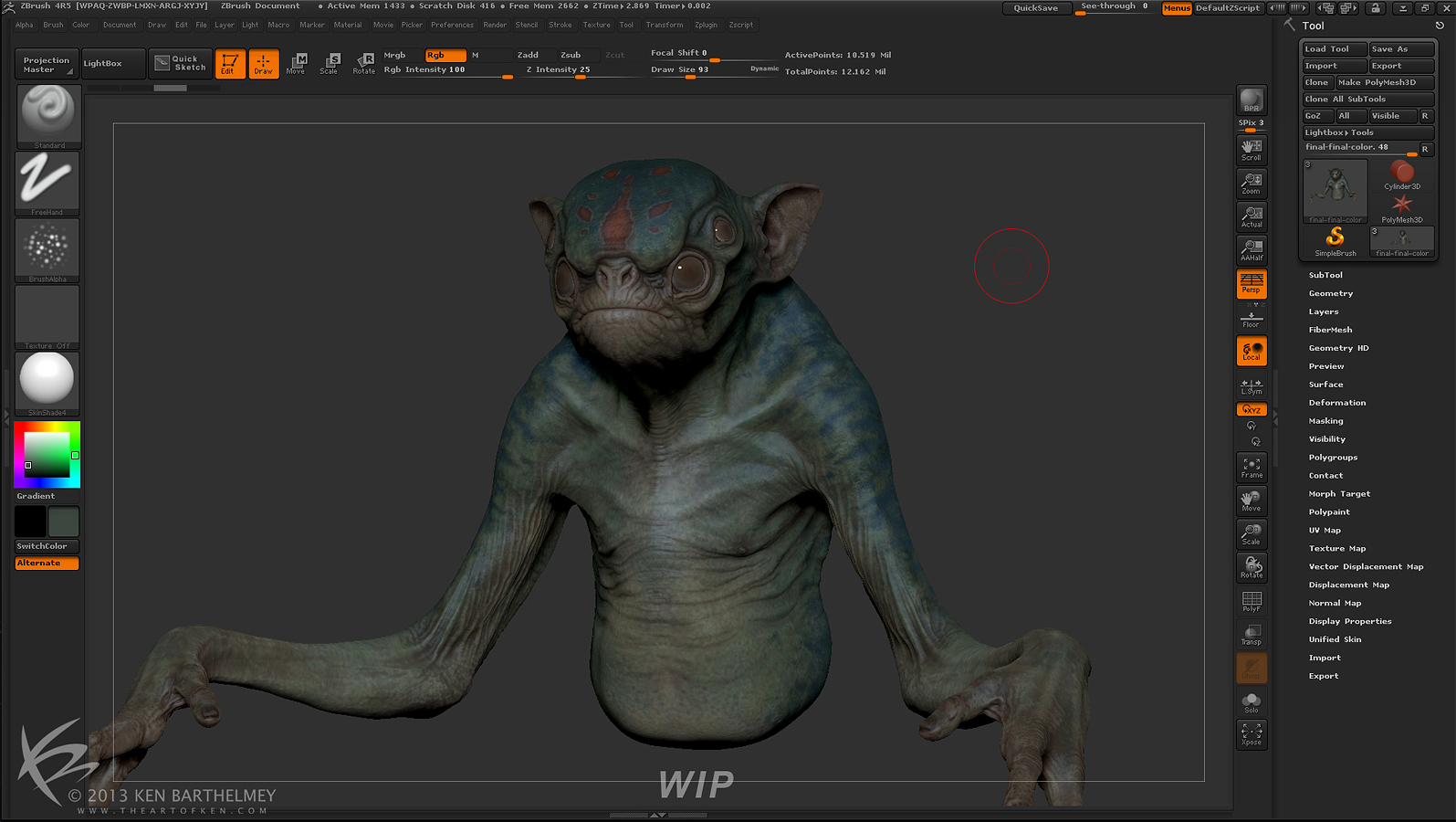Click the Xpose icon
The width and height of the screenshot is (1456, 822).
(1252, 734)
